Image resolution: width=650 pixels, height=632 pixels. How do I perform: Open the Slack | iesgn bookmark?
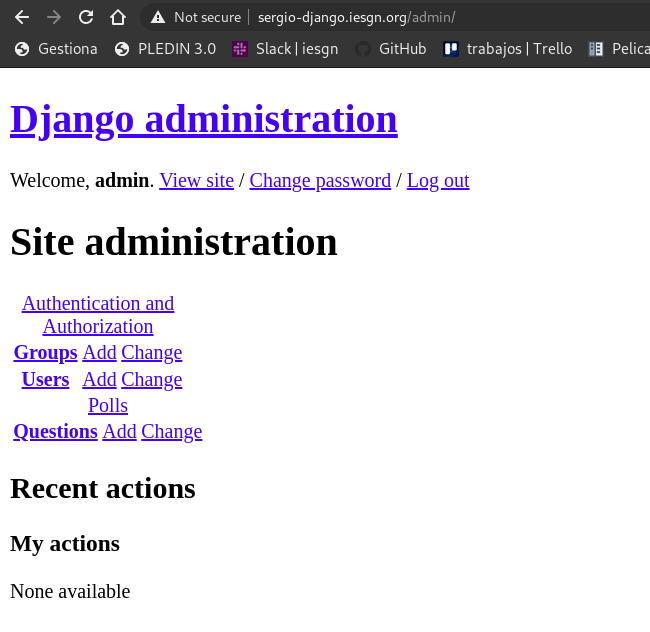285,49
